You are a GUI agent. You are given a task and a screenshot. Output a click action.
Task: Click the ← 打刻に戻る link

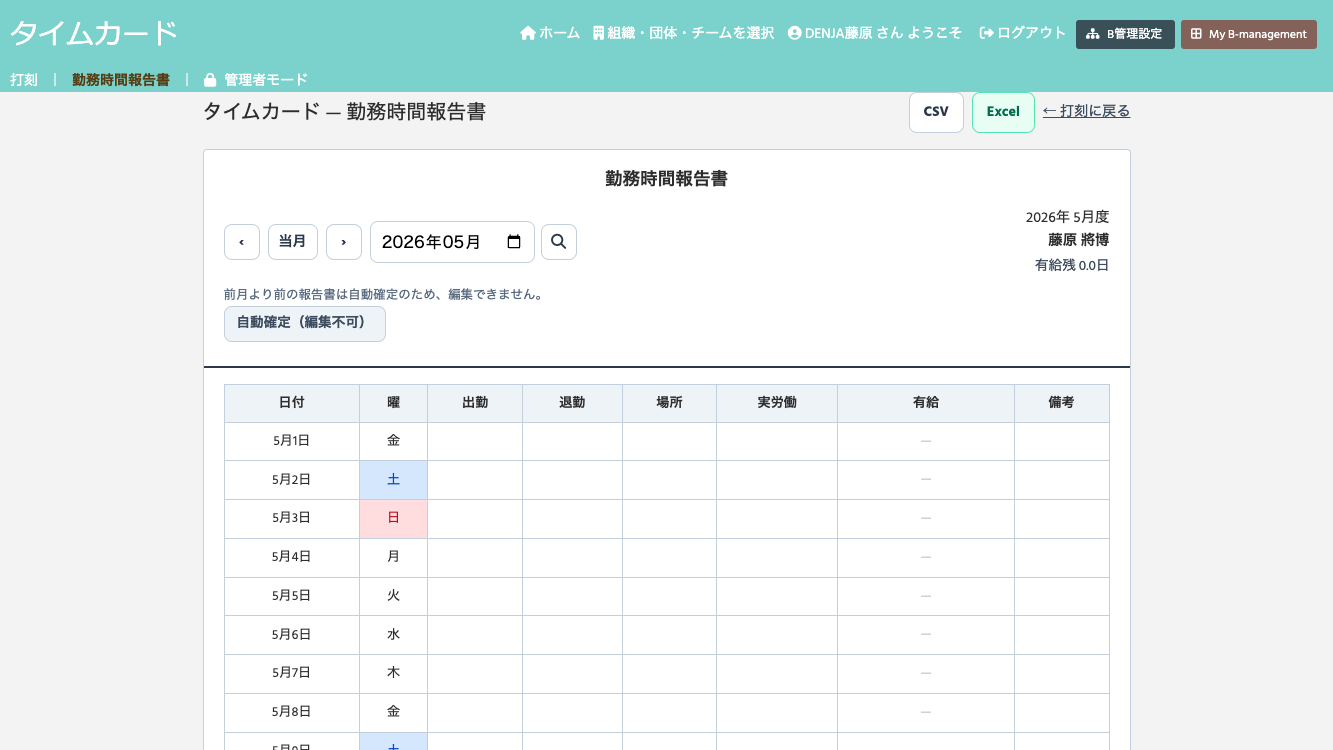tap(1086, 111)
